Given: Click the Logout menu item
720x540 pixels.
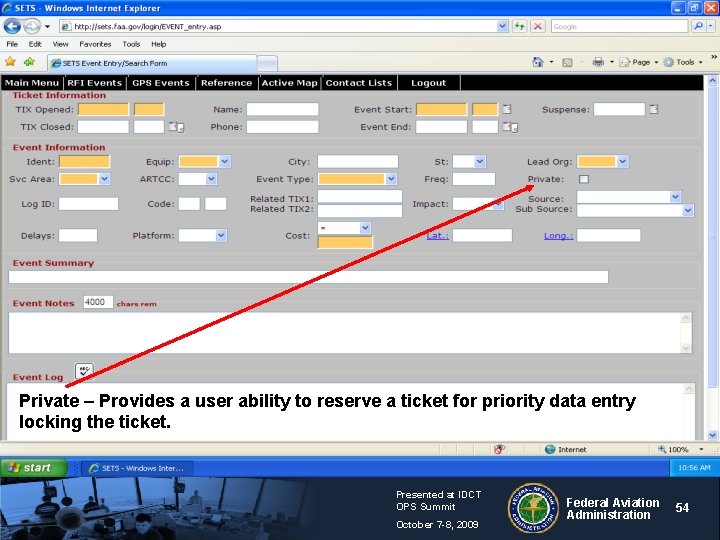Looking at the screenshot, I should point(428,83).
